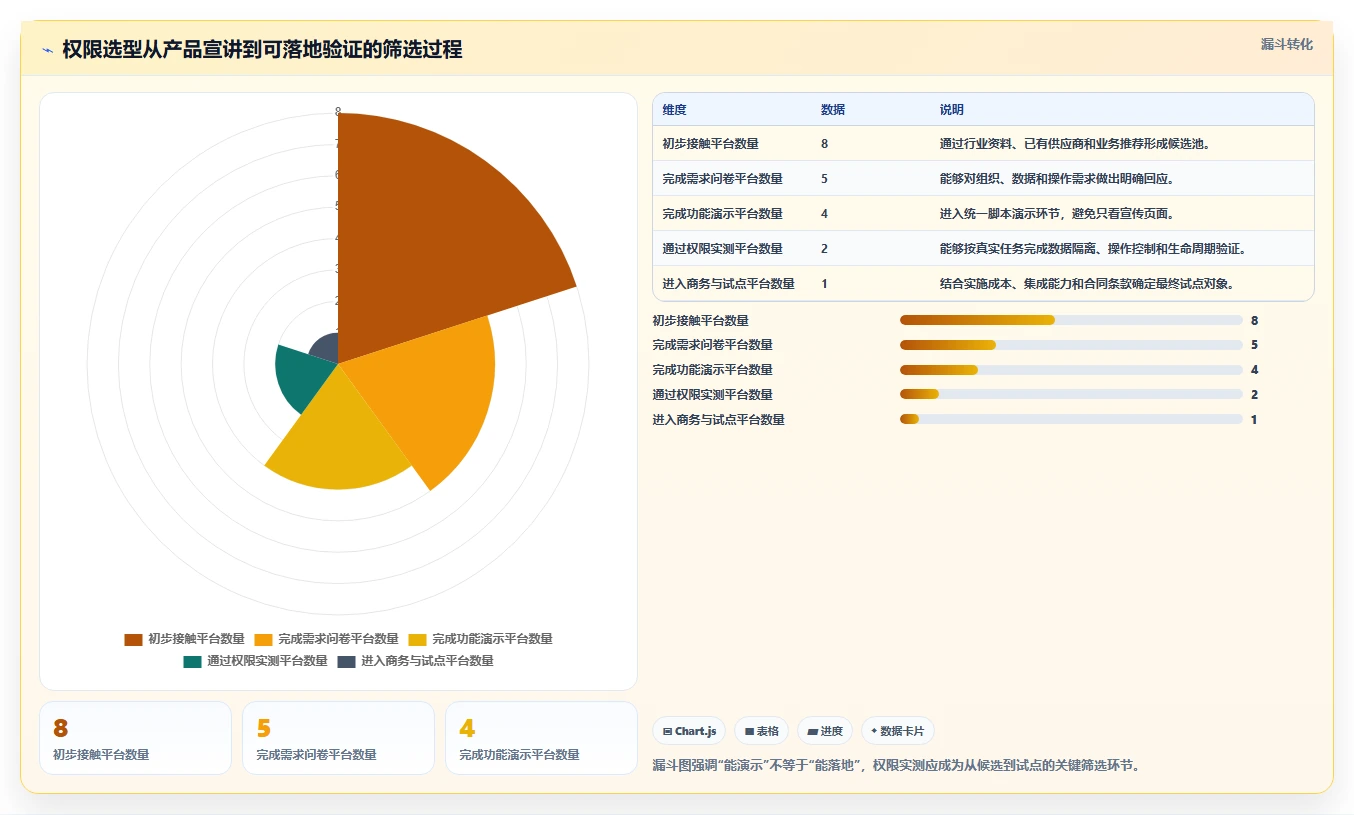Click the axis label 8 atop chart
1354x815 pixels.
(x=338, y=112)
